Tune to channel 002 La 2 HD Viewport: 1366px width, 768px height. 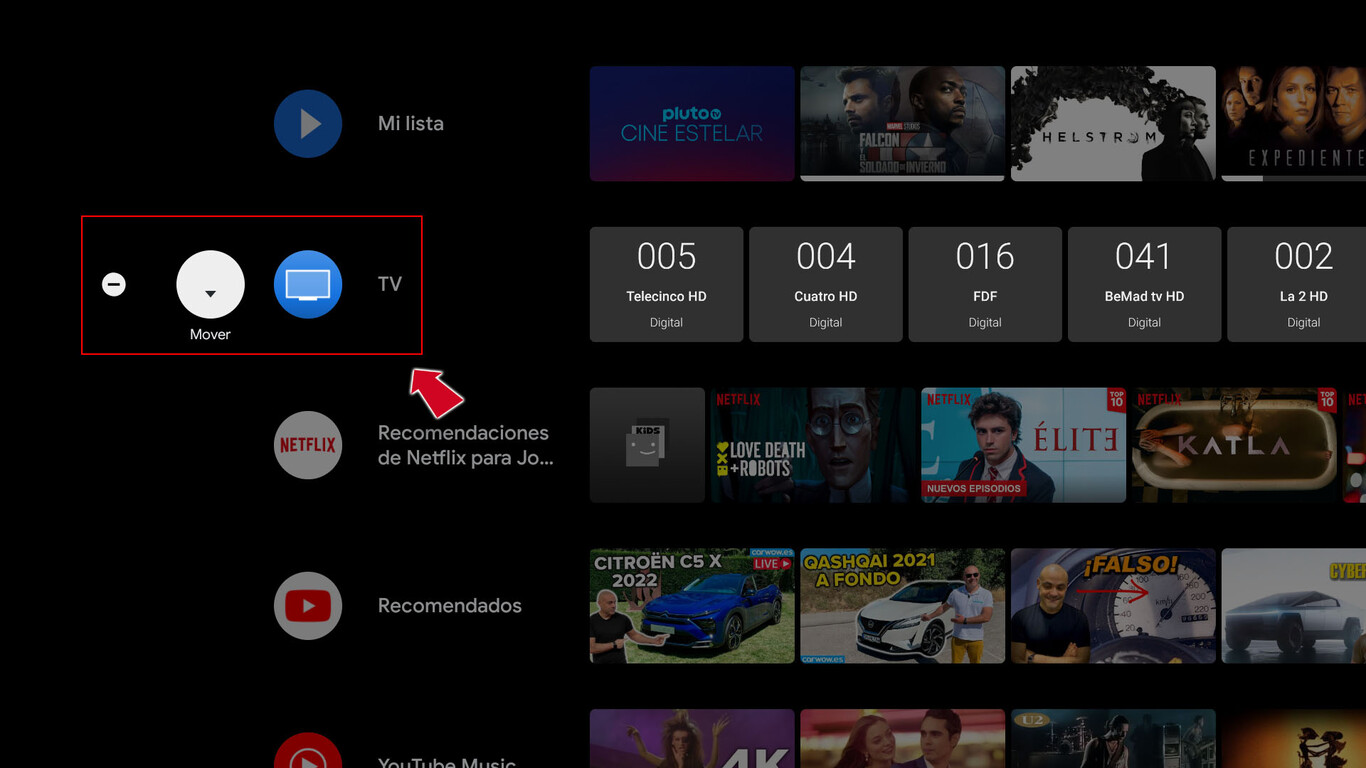point(1297,285)
